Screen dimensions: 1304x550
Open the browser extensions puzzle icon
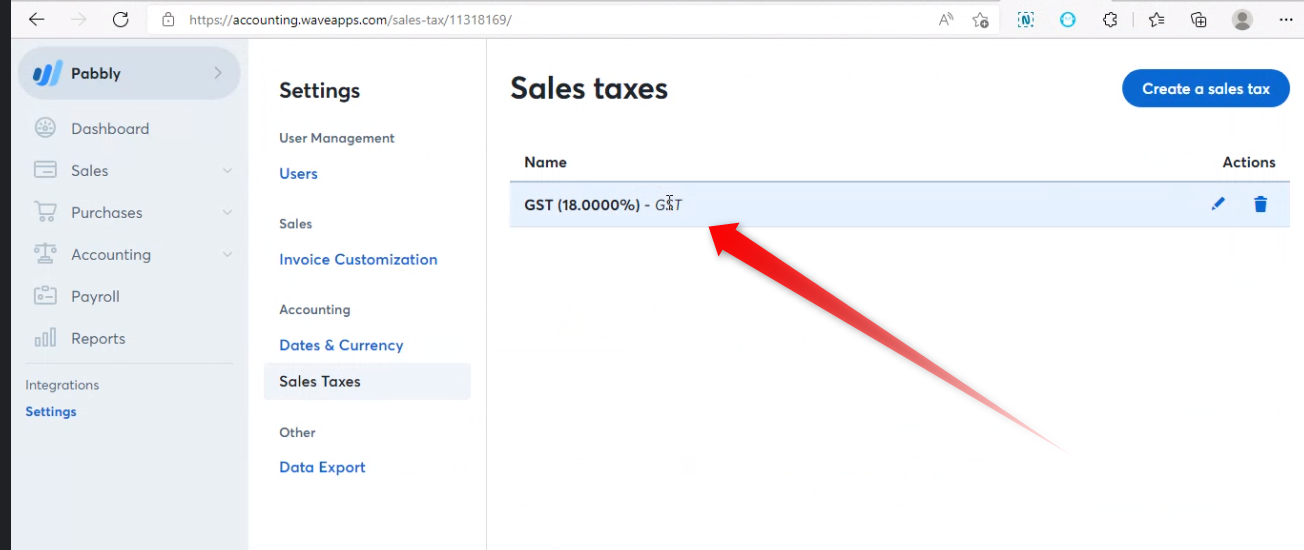1110,19
